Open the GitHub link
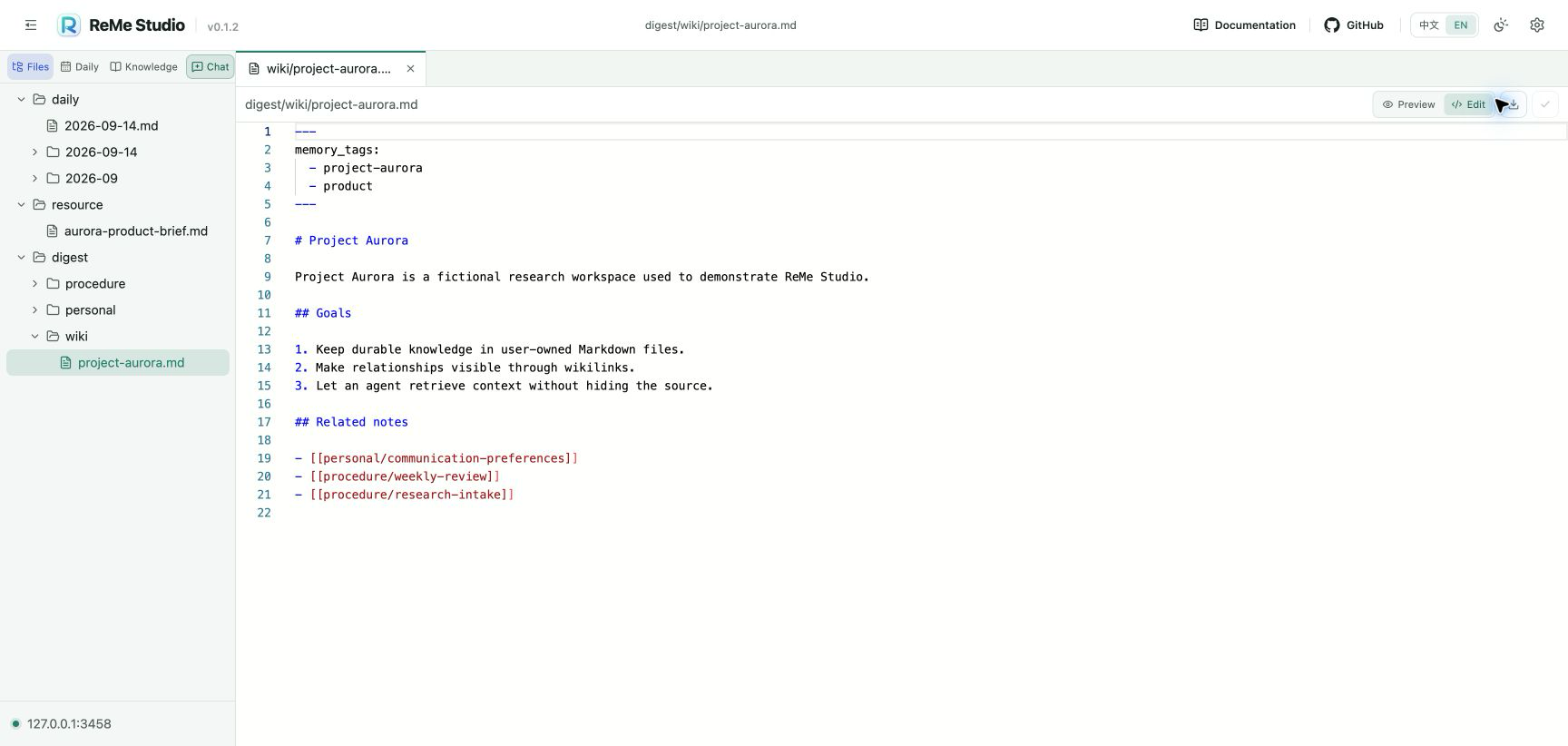Viewport: 1568px width, 746px height. click(x=1354, y=25)
